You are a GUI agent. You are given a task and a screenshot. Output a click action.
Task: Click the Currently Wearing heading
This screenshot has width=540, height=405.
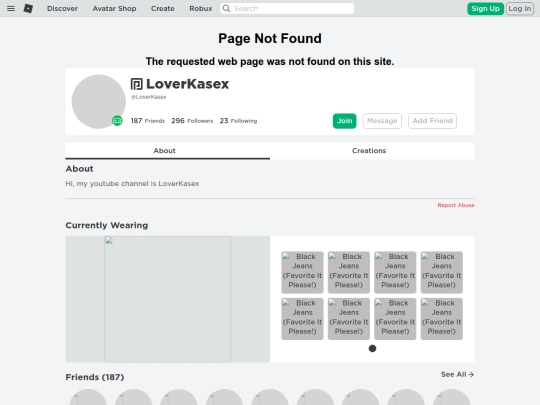pyautogui.click(x=107, y=225)
